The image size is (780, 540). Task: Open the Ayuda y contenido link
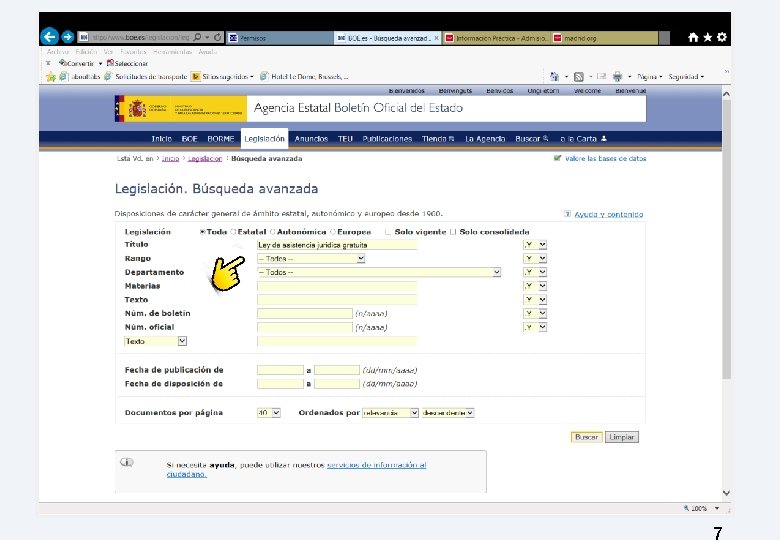point(608,214)
